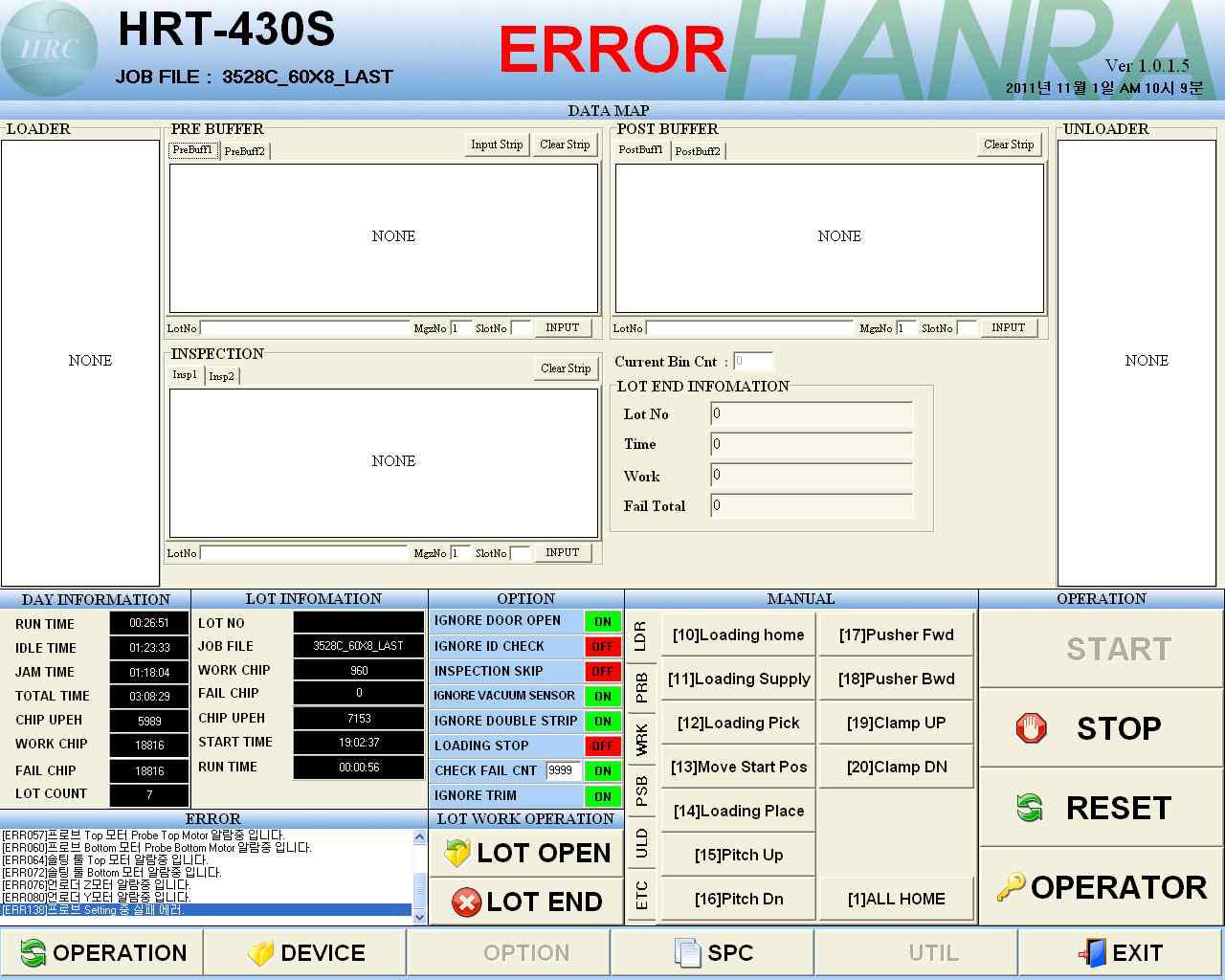Click the Pre Buffer LotNo input field
The width and height of the screenshot is (1225, 980).
click(x=304, y=328)
